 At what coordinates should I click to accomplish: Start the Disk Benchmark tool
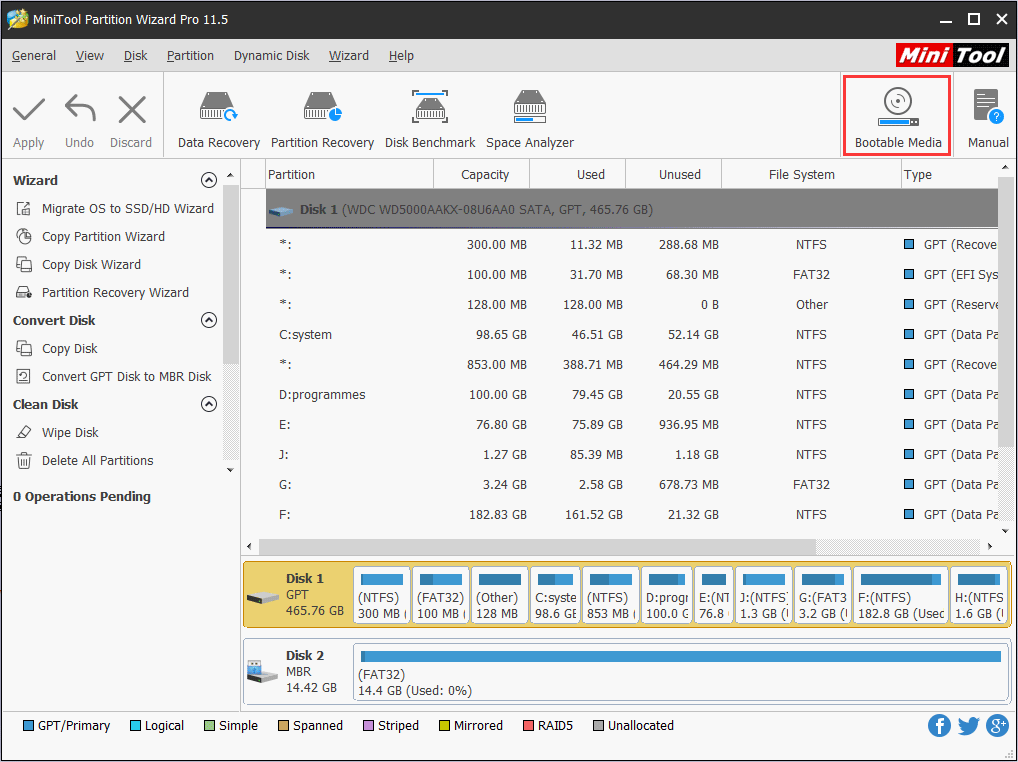(x=430, y=121)
